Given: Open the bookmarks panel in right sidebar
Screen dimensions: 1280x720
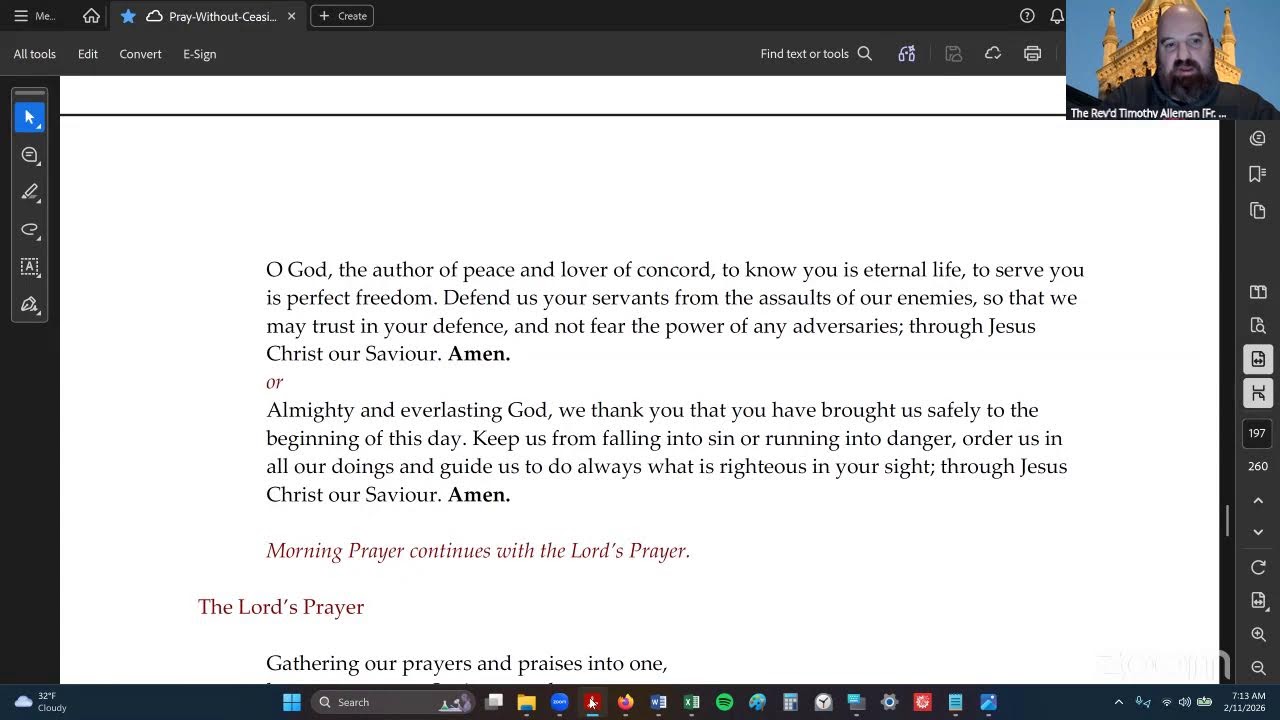Looking at the screenshot, I should [1258, 174].
